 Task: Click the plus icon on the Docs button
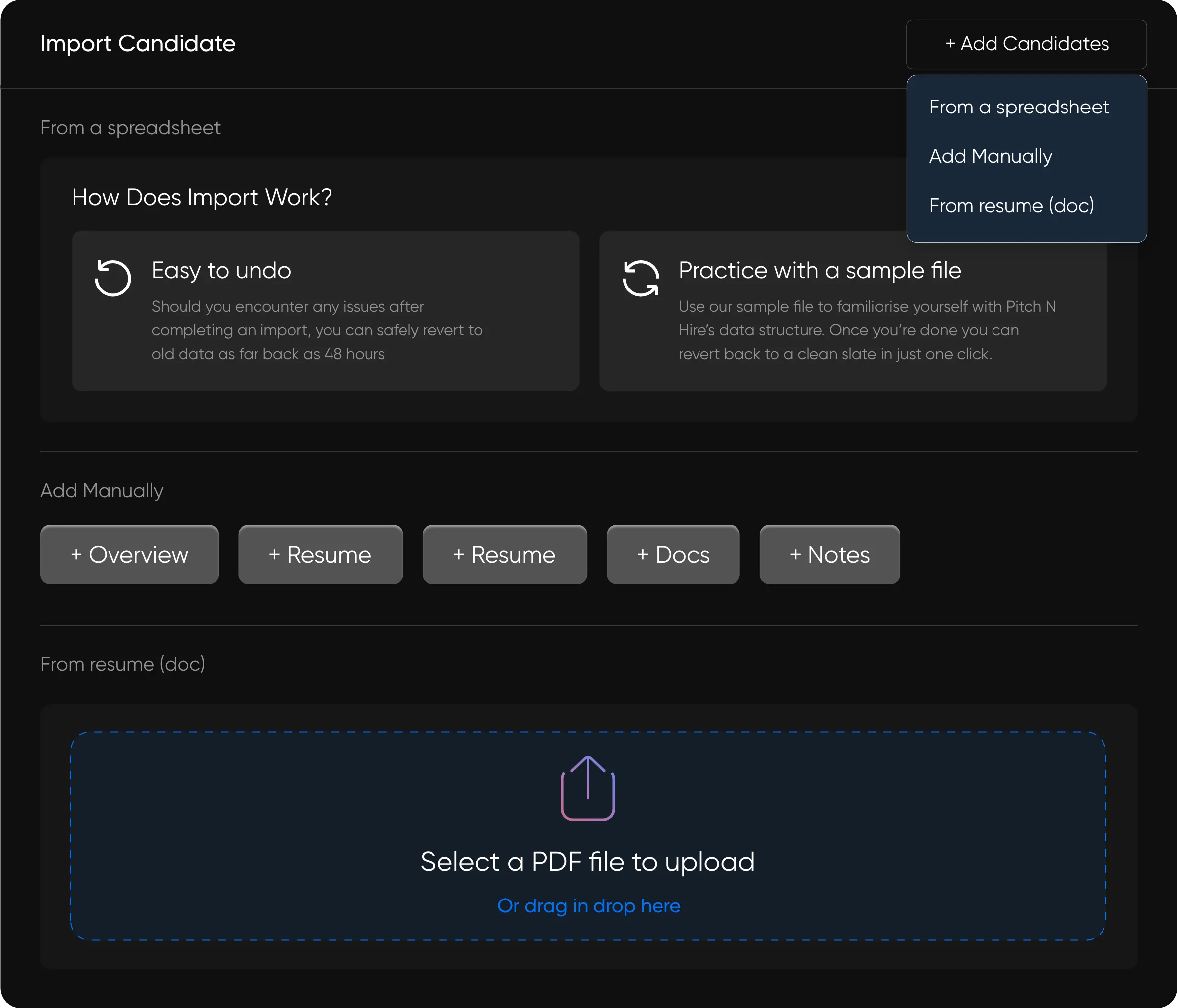coord(643,555)
